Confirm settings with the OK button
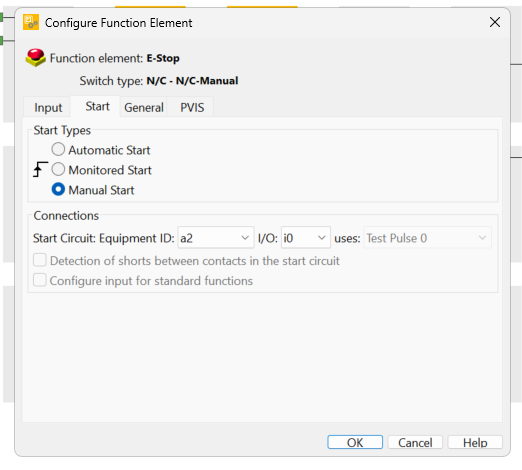522x470 pixels. [x=355, y=442]
